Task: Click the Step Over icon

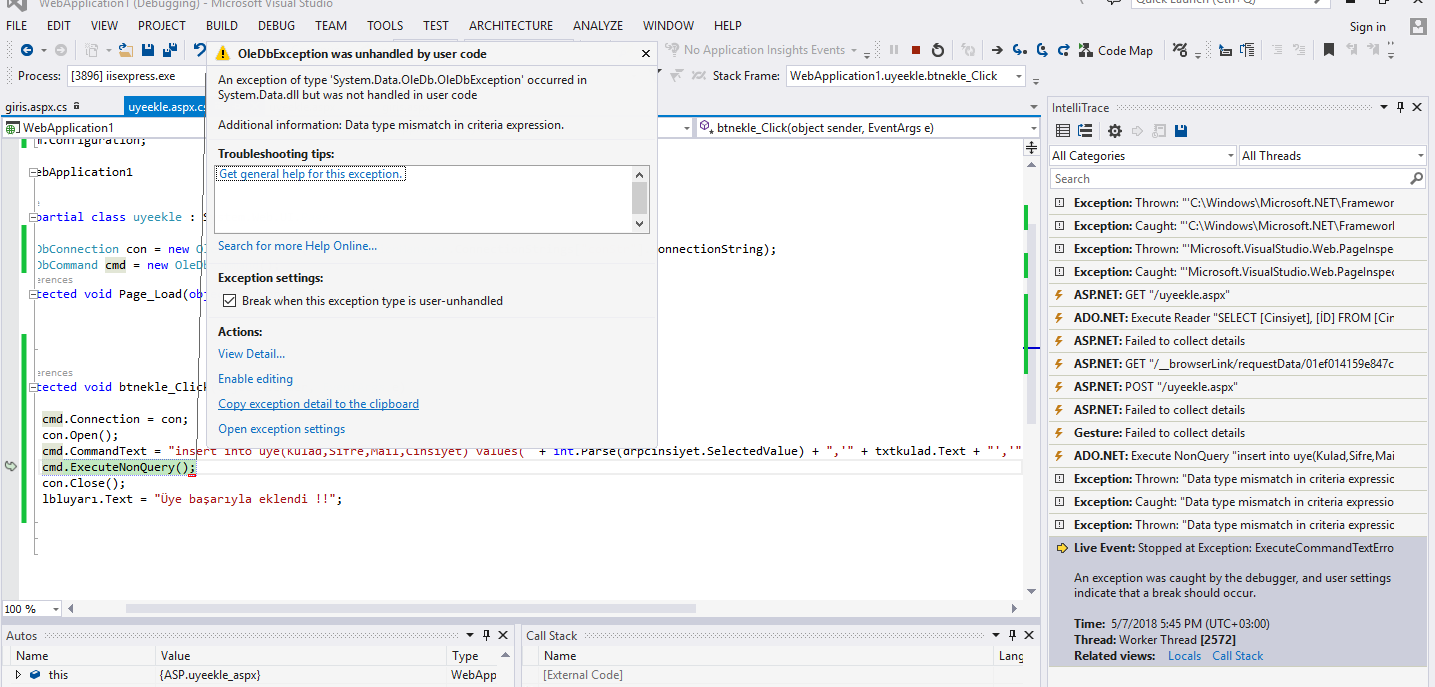Action: [x=1041, y=50]
